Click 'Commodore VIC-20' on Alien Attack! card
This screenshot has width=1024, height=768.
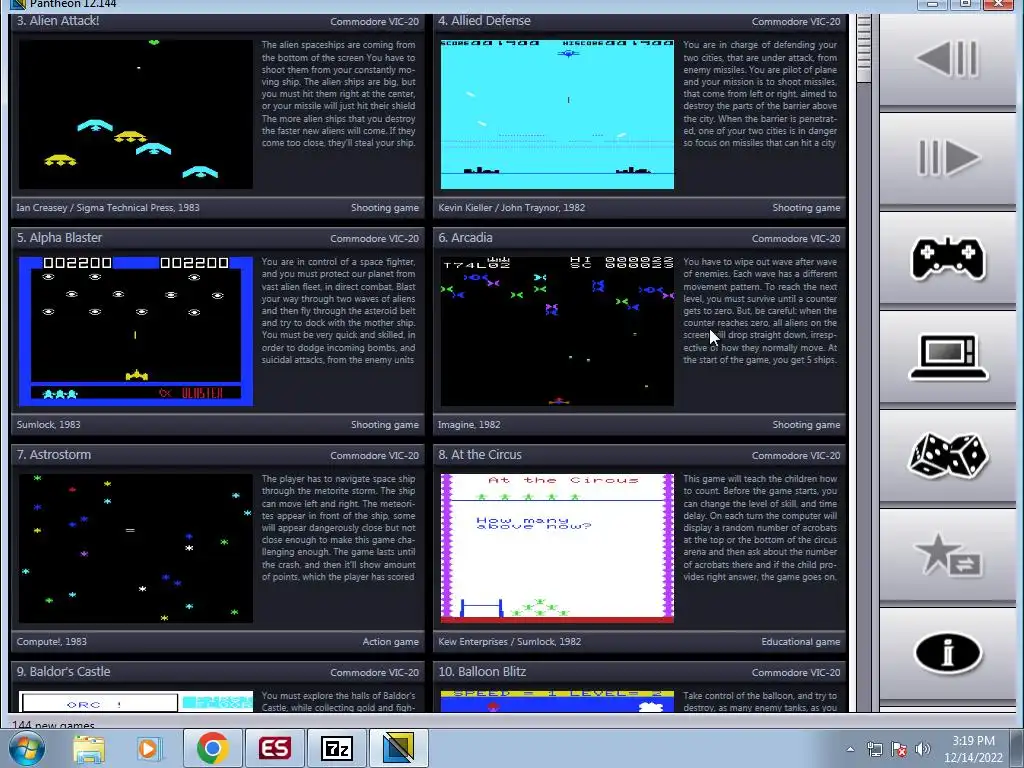(374, 22)
